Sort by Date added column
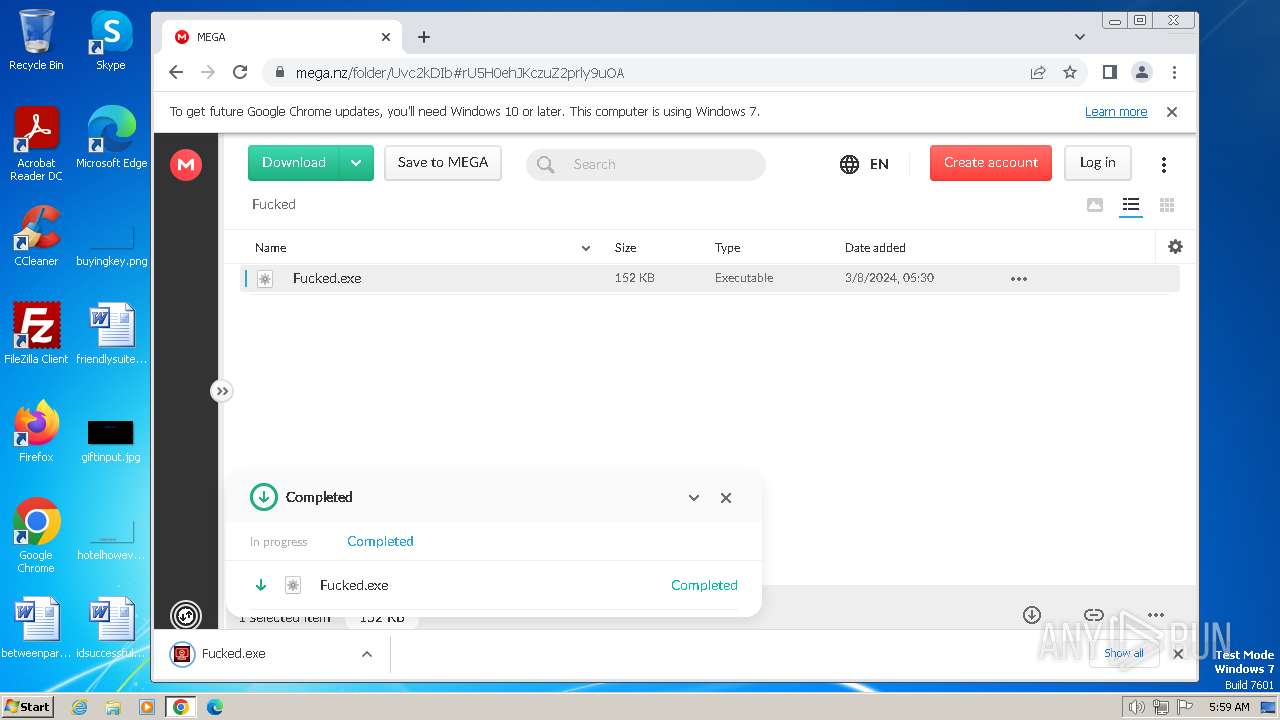This screenshot has height=720, width=1280. tap(875, 247)
